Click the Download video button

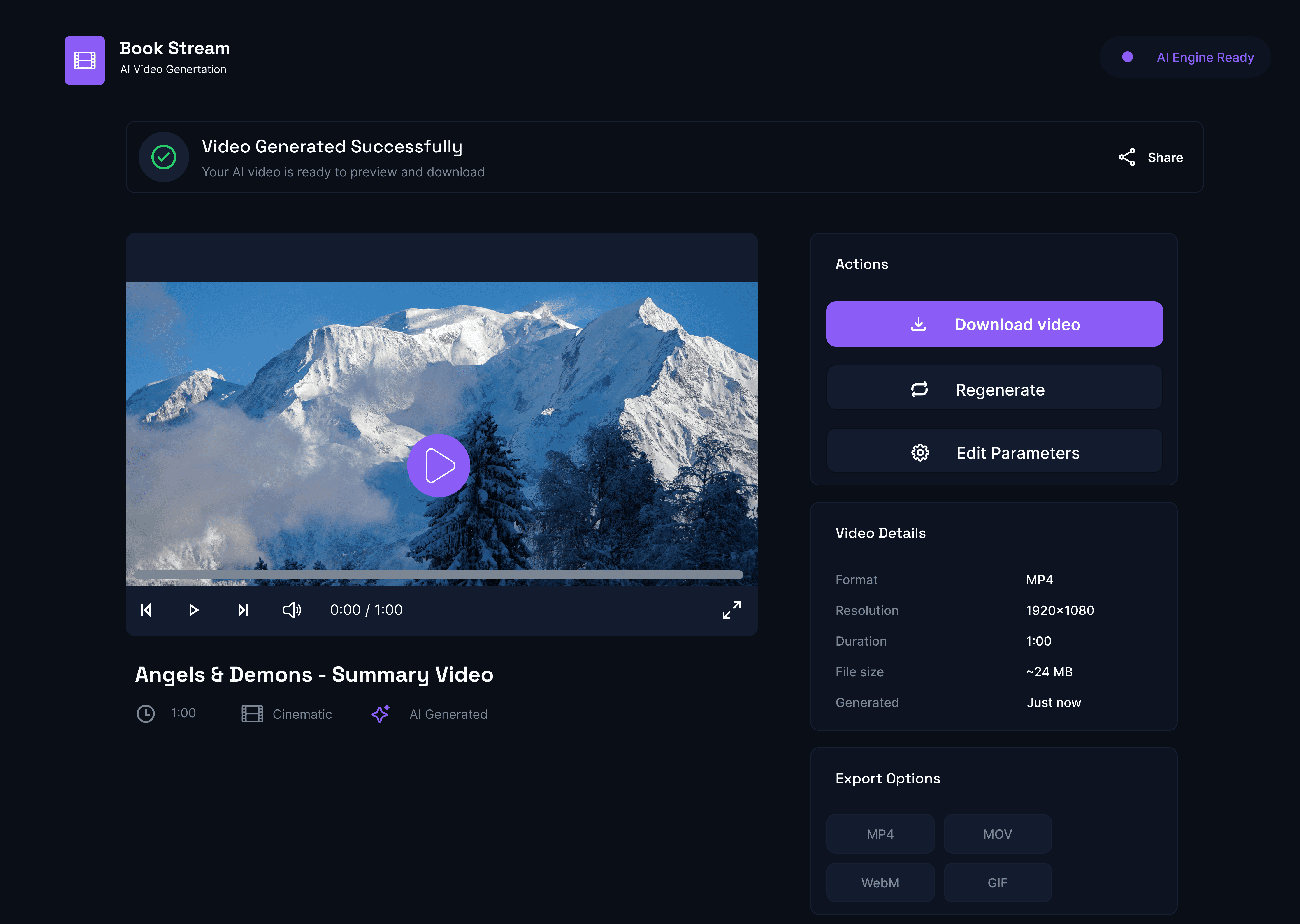tap(994, 324)
